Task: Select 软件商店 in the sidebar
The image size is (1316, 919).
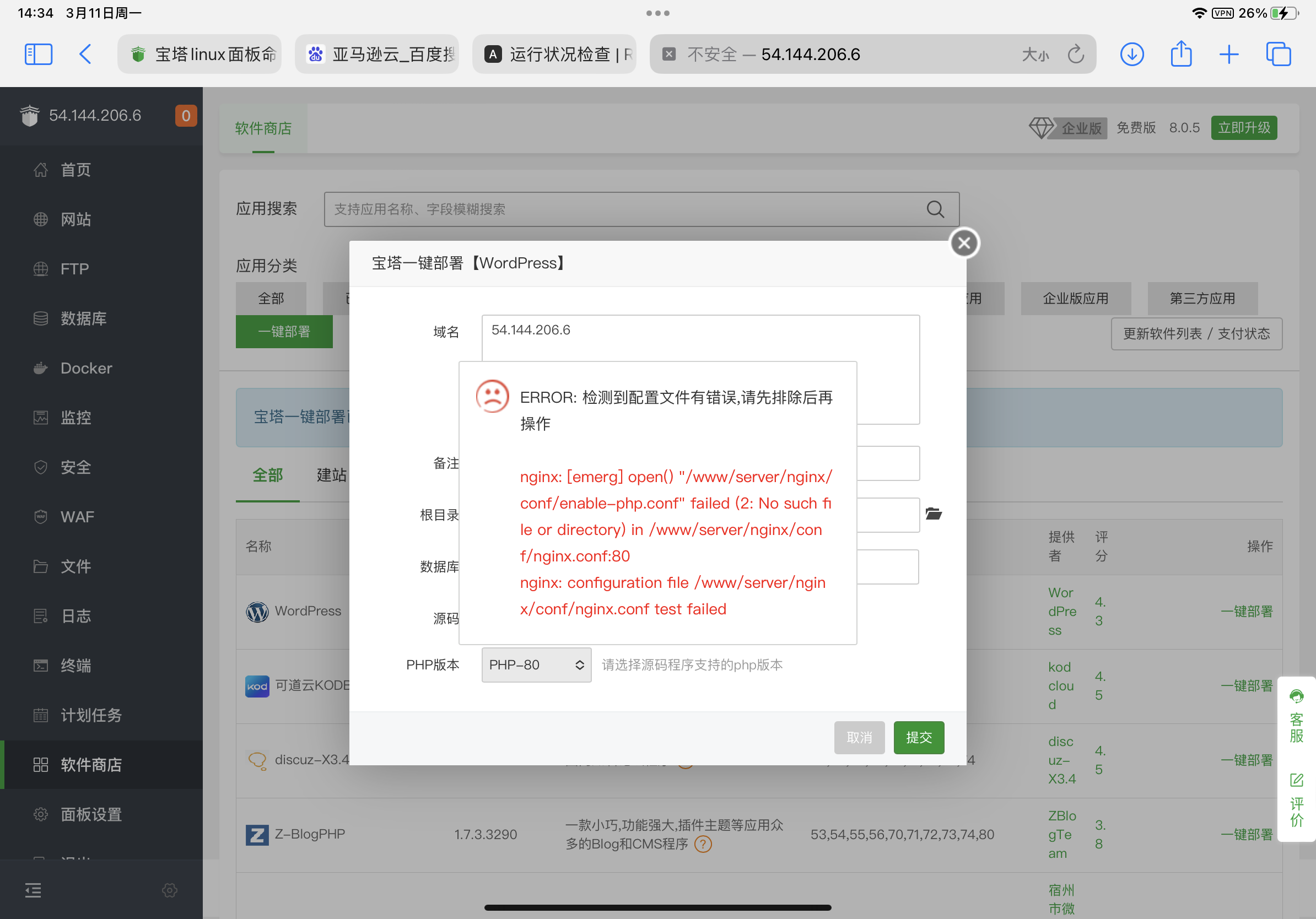Action: pyautogui.click(x=101, y=764)
